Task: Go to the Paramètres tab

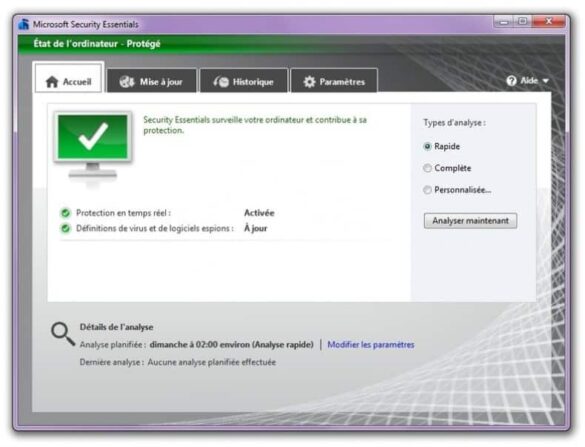Action: 334,81
